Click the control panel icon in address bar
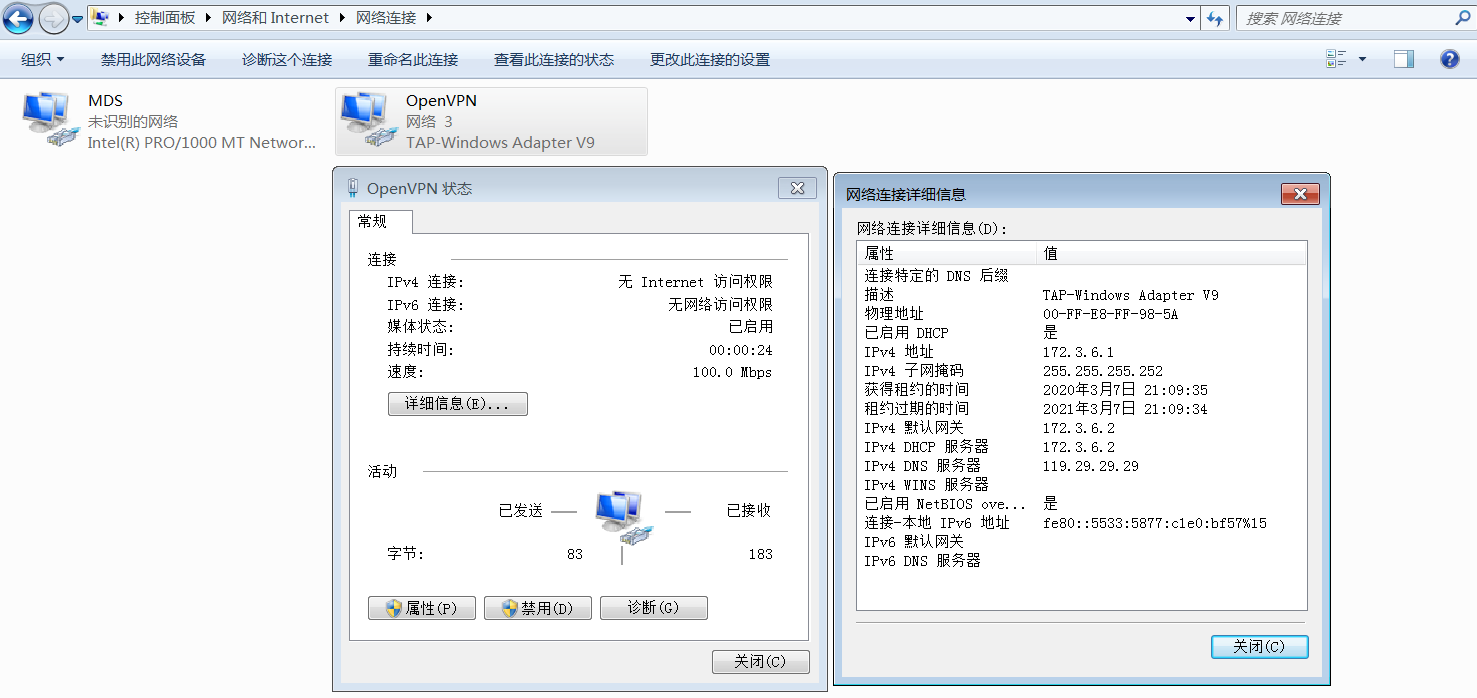Screen dimensions: 1477x698 [101, 18]
